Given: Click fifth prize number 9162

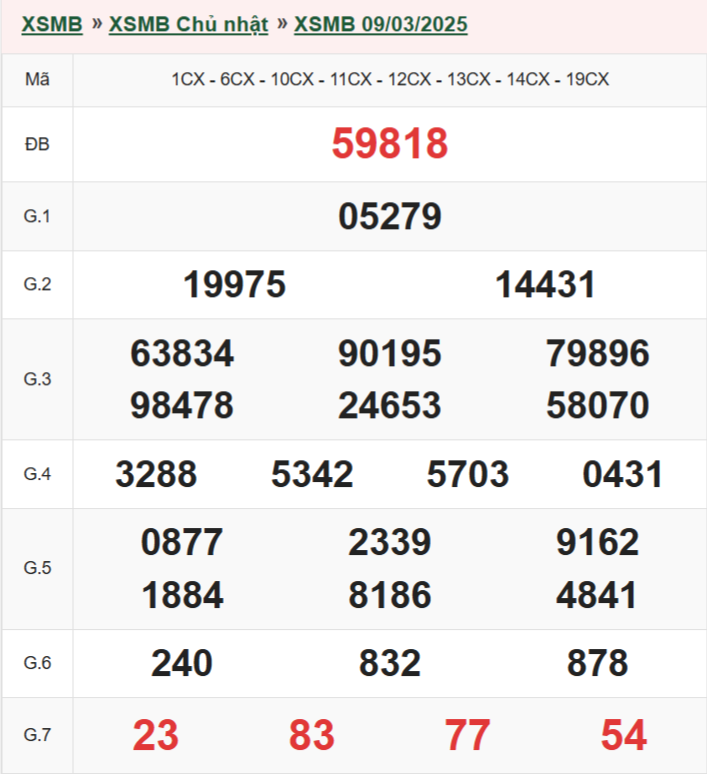Looking at the screenshot, I should [x=598, y=542].
